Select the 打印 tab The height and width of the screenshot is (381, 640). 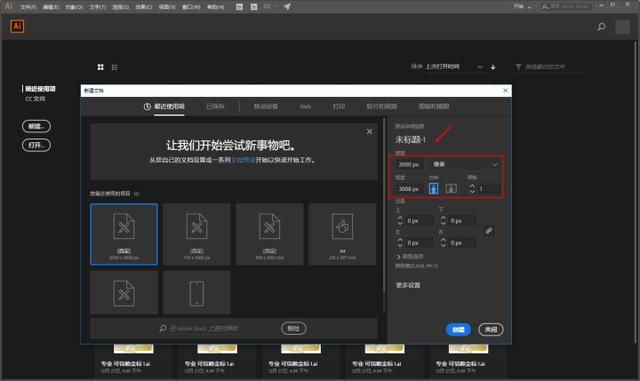pyautogui.click(x=339, y=107)
